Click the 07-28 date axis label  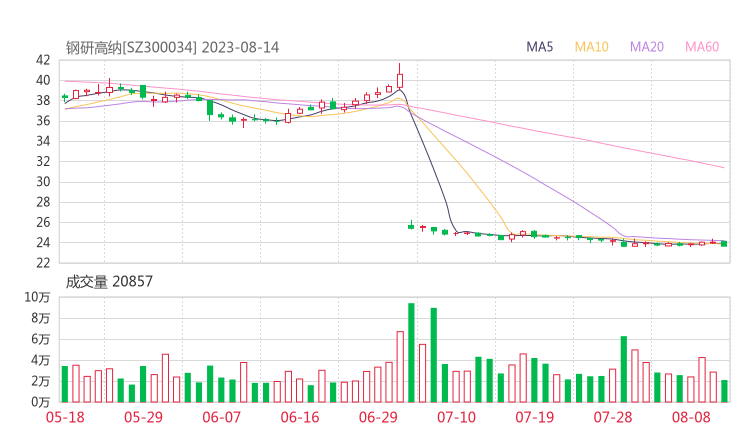click(x=613, y=417)
